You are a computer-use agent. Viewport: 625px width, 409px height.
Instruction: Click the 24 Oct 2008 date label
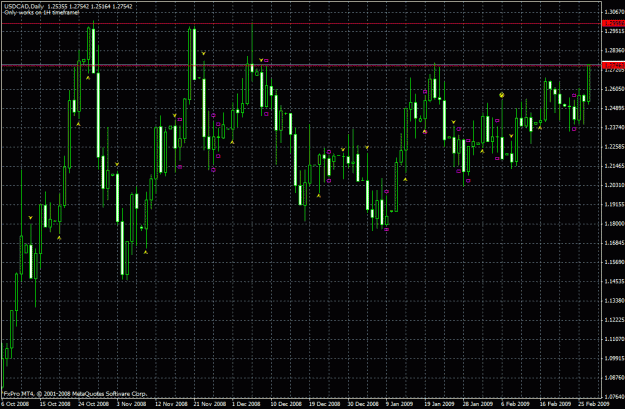coord(94,404)
